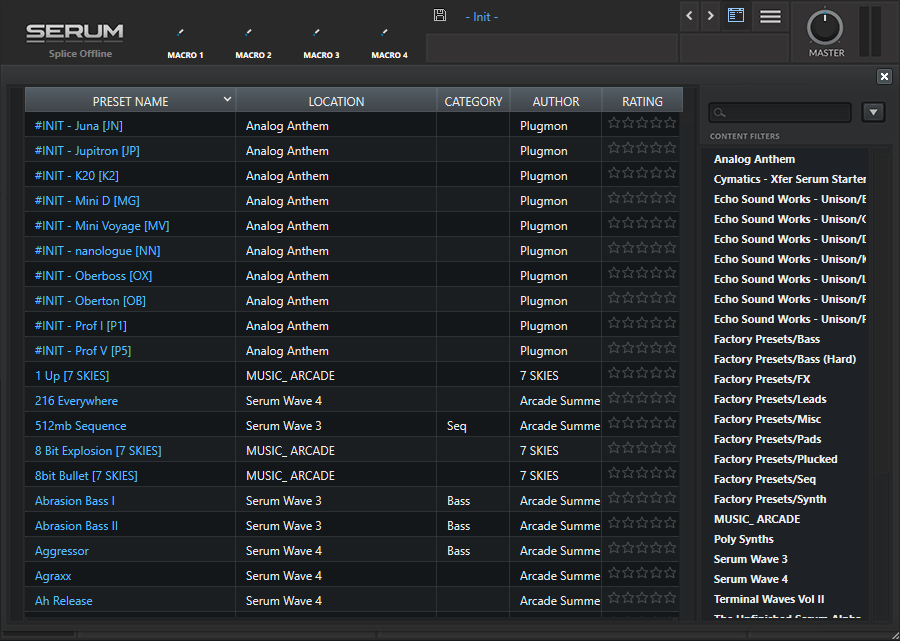Go to previous preset arrow
This screenshot has width=900, height=641.
689,16
